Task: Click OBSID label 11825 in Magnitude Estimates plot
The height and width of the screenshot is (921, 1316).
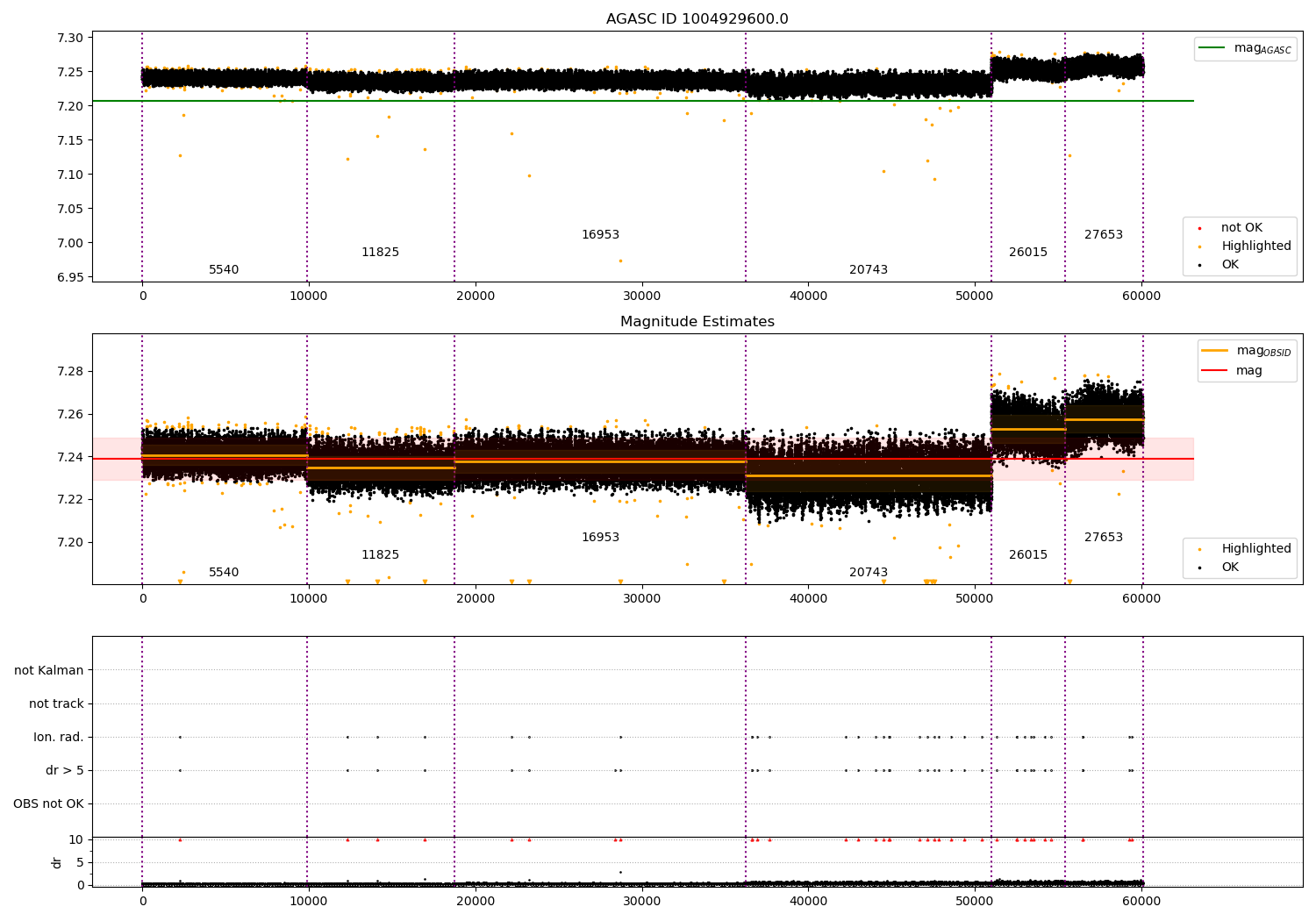Action: tap(380, 555)
